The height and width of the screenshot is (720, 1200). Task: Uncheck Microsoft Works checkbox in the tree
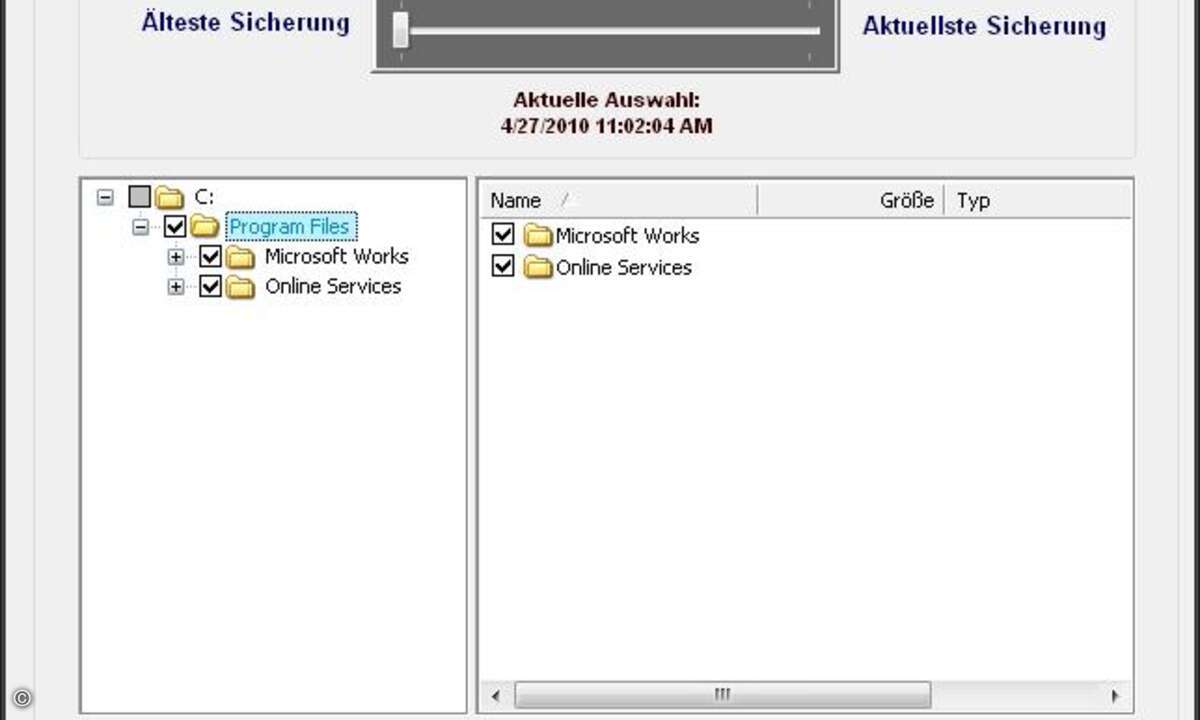pyautogui.click(x=210, y=257)
